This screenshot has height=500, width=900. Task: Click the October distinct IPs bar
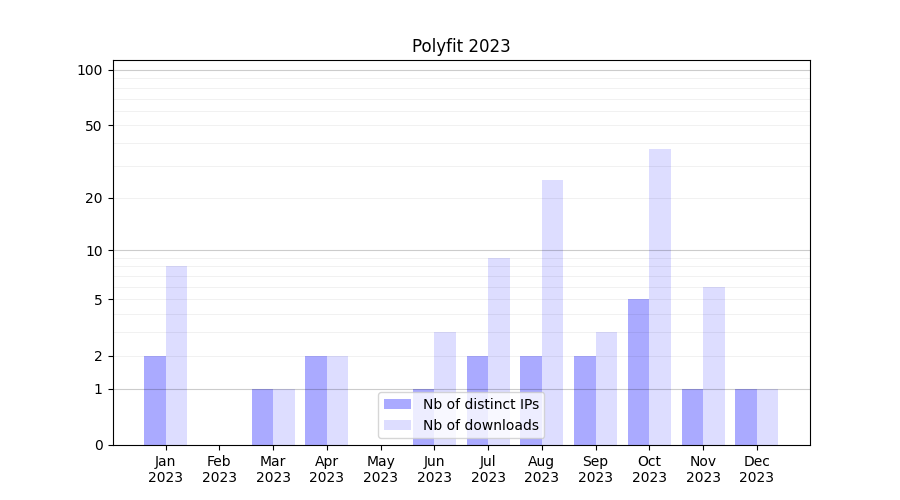[x=638, y=371]
